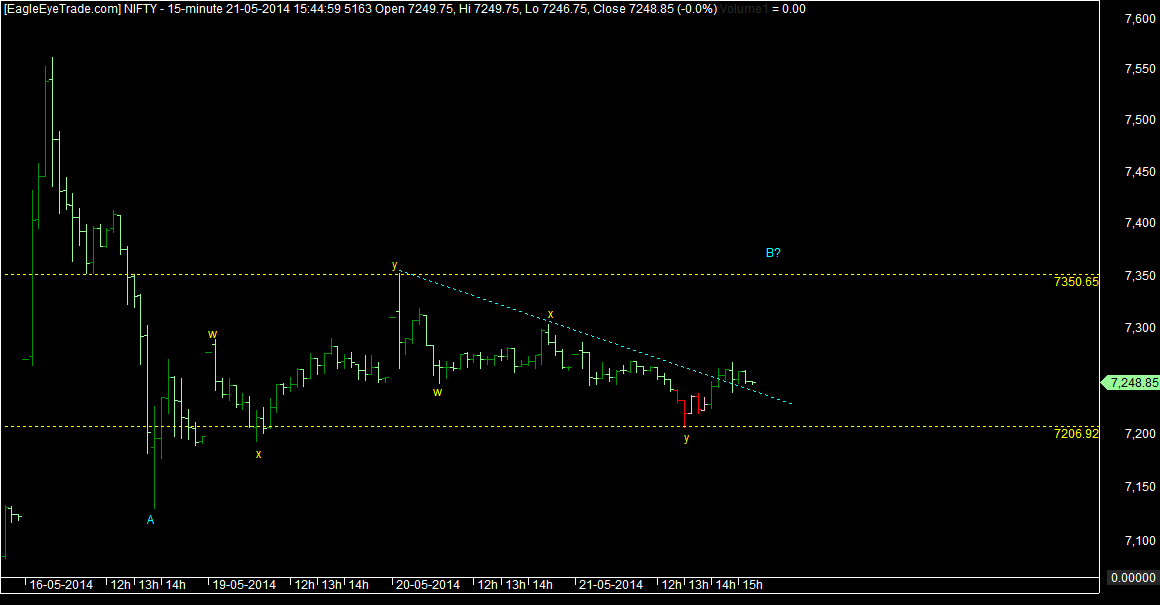Click the 12h label after 16-05-2014
Screen dimensions: 1160x605
[121, 585]
